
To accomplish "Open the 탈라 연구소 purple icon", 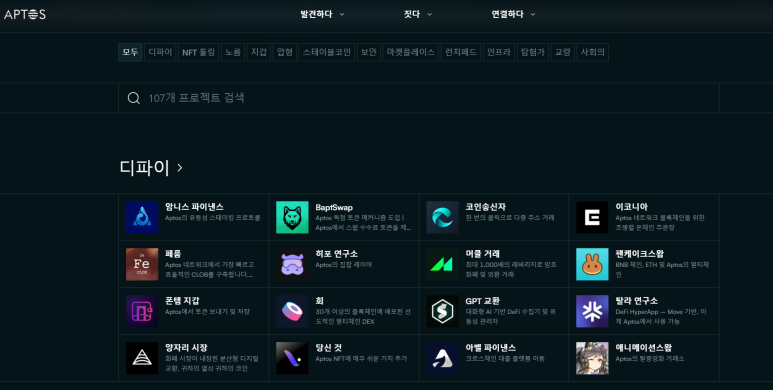I will click(592, 311).
